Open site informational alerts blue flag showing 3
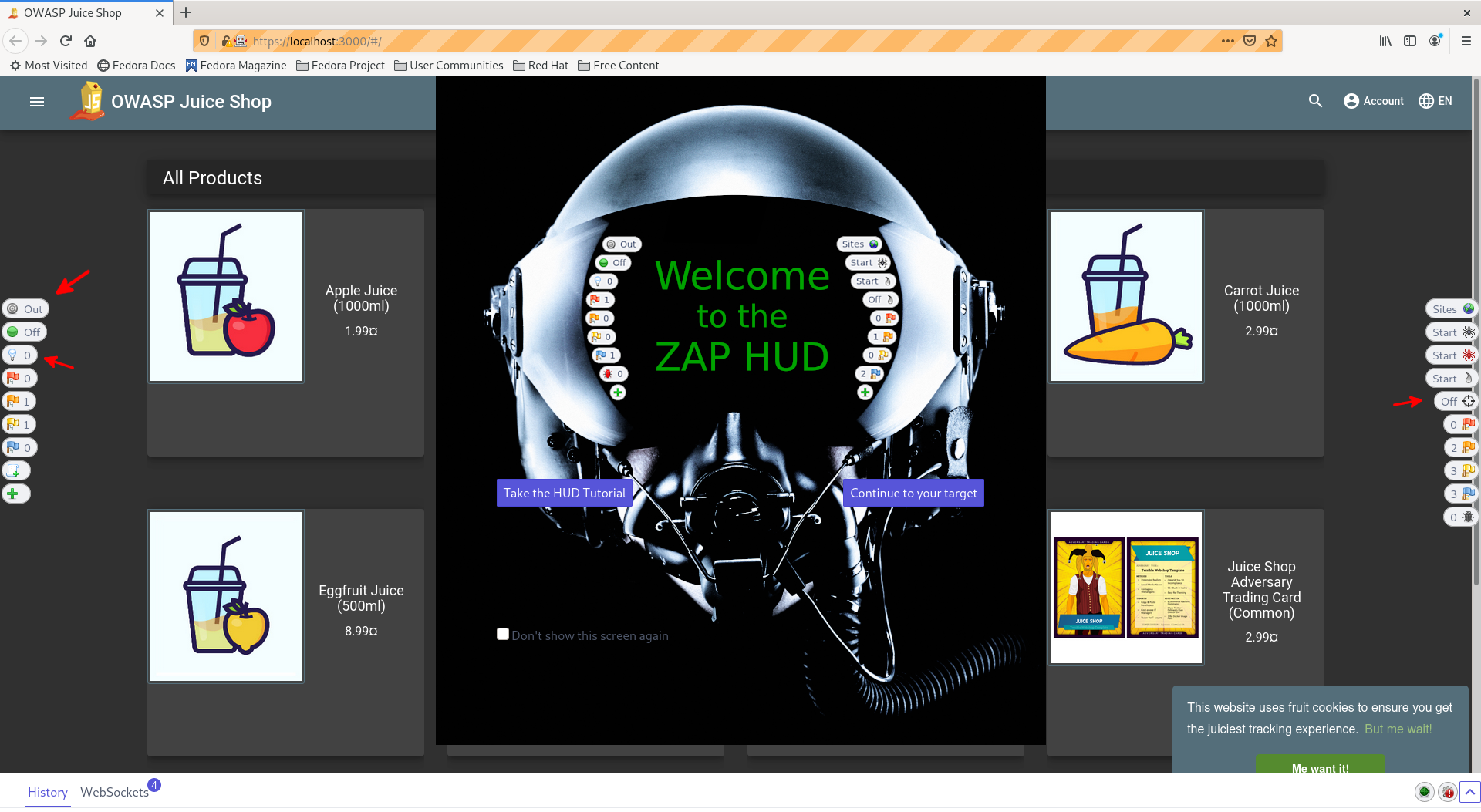The width and height of the screenshot is (1481, 812). [x=1461, y=494]
